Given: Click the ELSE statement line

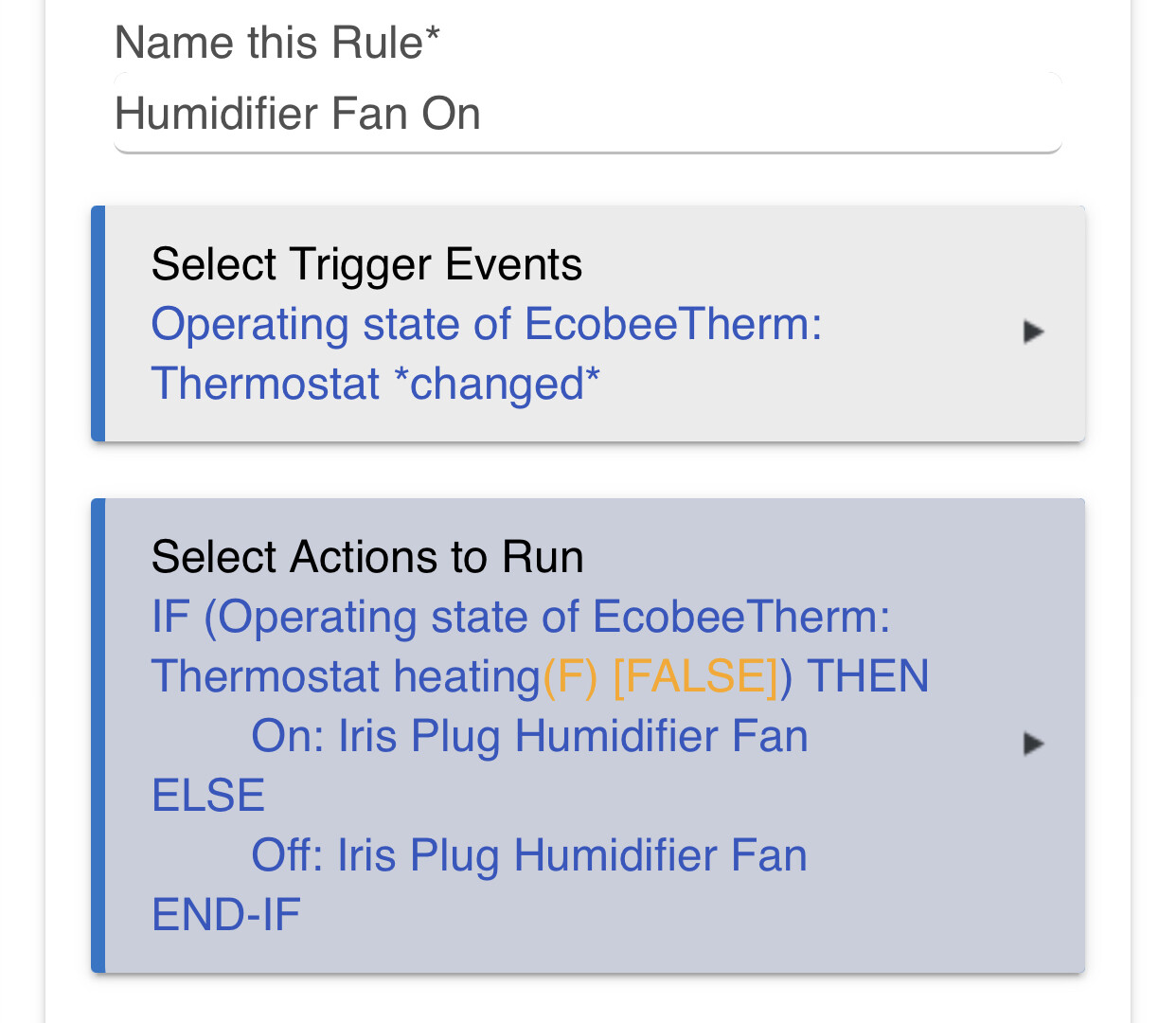Looking at the screenshot, I should 208,796.
